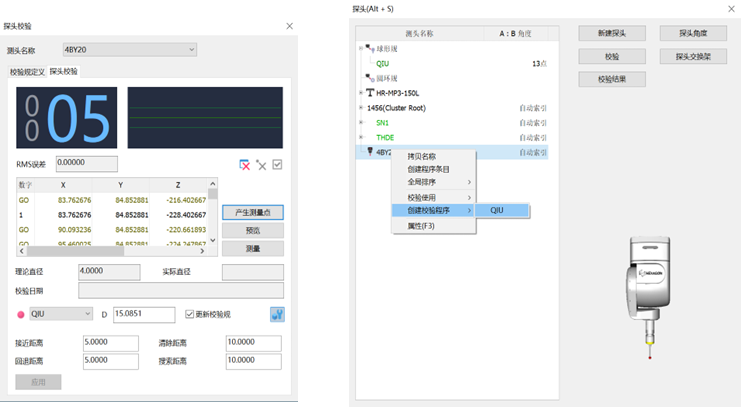741x407 pixels.
Task: Open the 测头名称 4BY20 dropdown
Action: (x=129, y=49)
